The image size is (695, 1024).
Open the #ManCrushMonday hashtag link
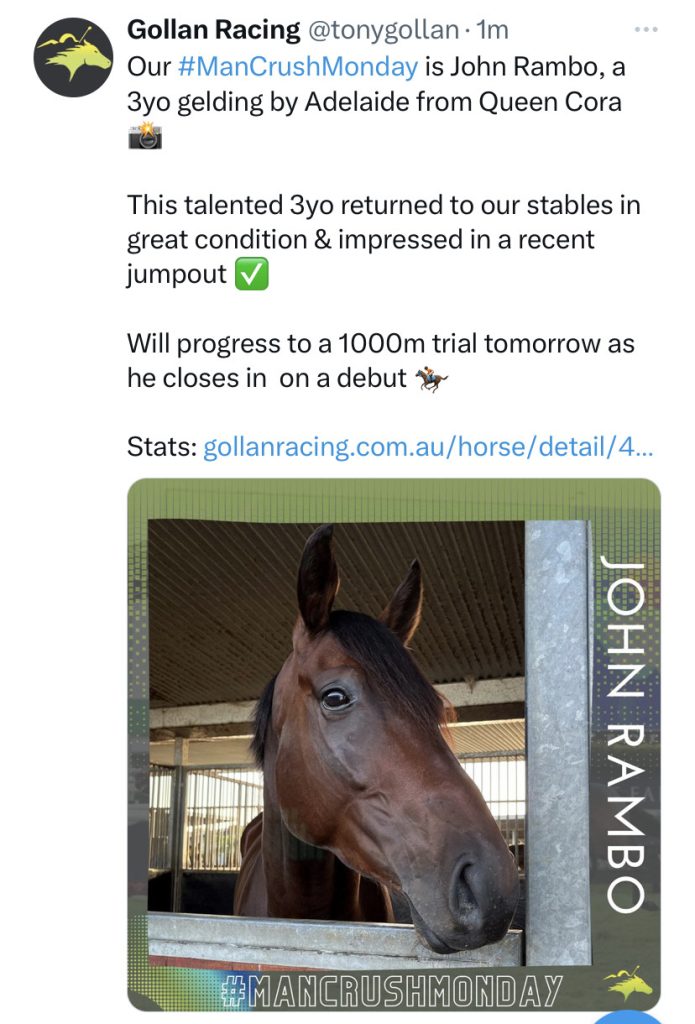(298, 67)
